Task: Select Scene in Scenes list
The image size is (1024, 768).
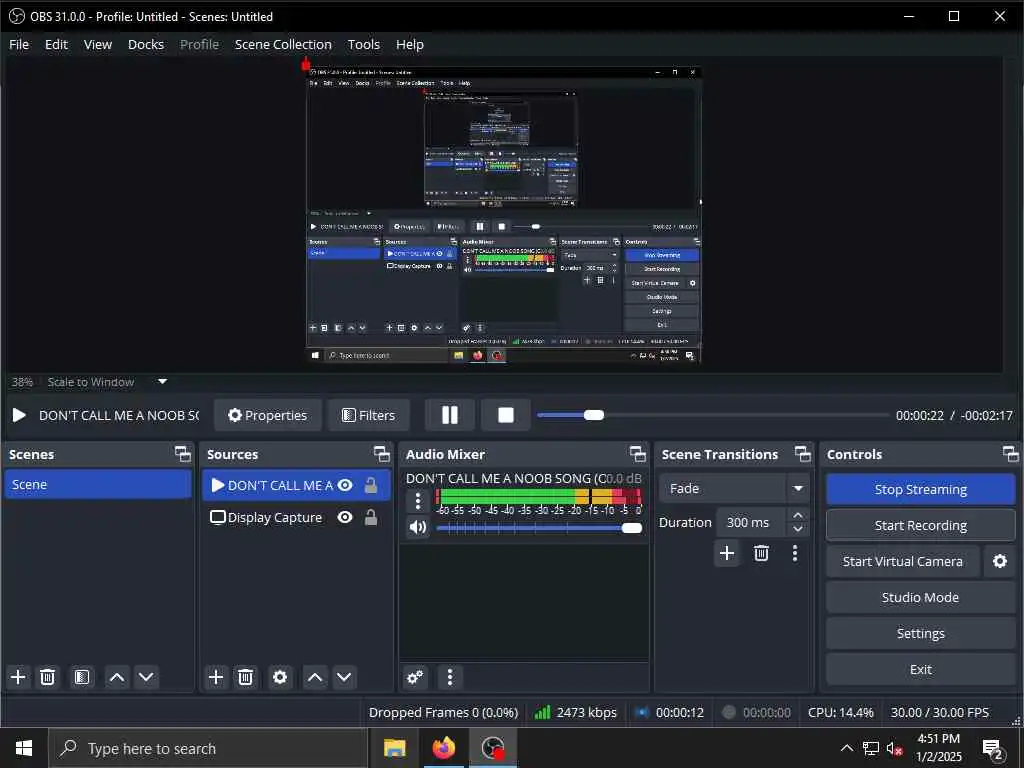Action: point(98,485)
